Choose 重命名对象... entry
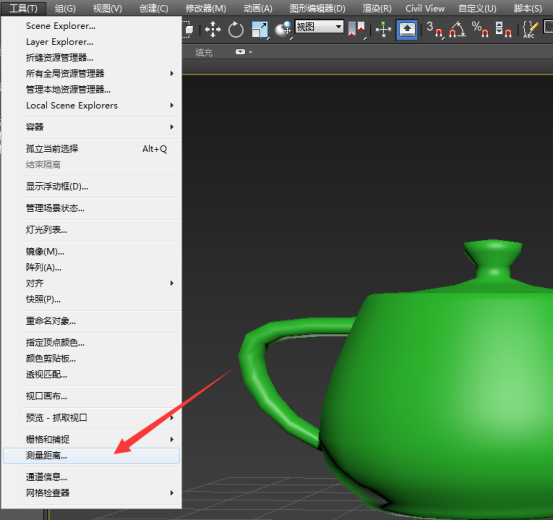554x520 pixels. pyautogui.click(x=92, y=321)
